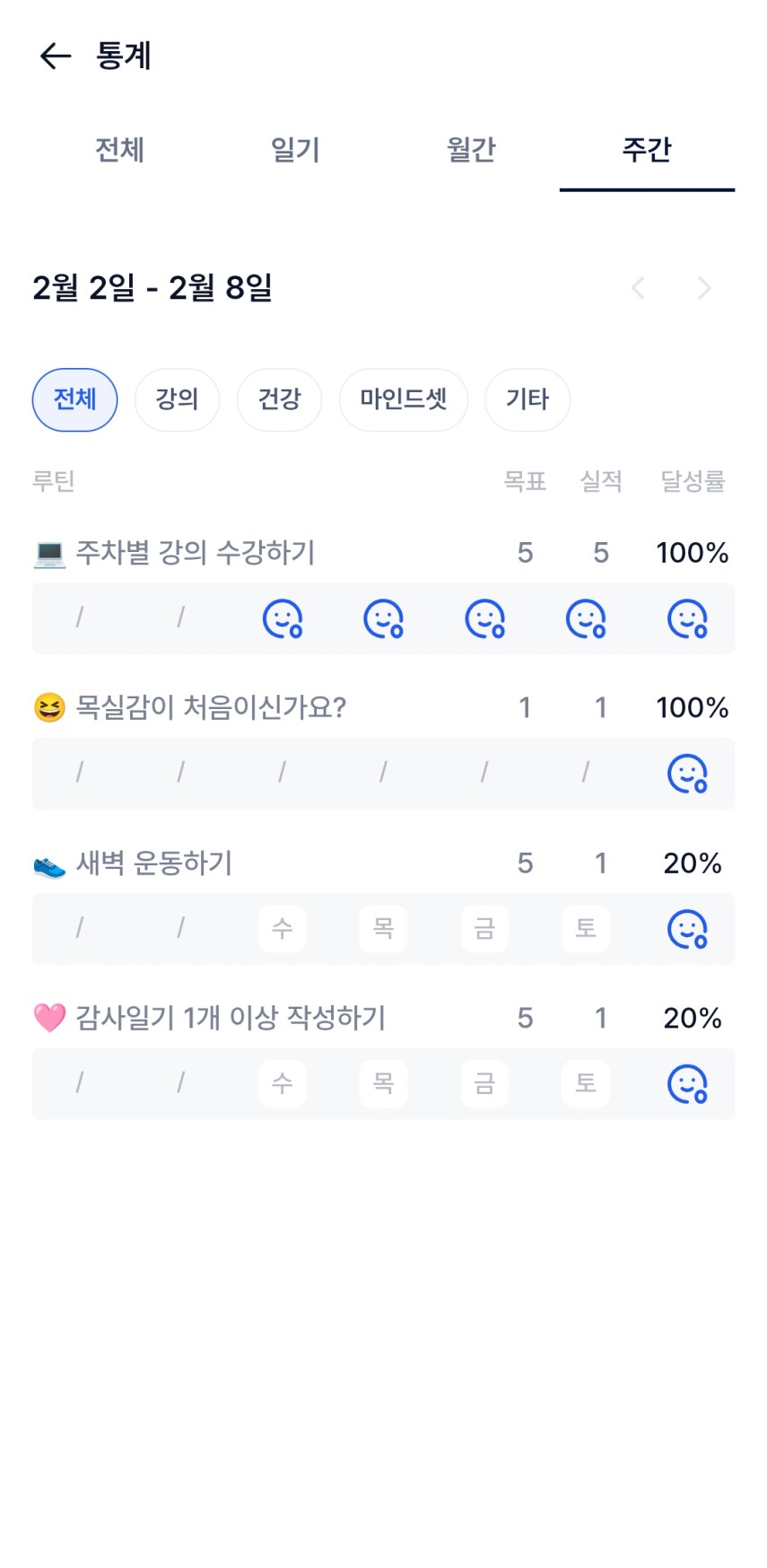Go to previous week chevron
767x1568 pixels.
[x=638, y=288]
